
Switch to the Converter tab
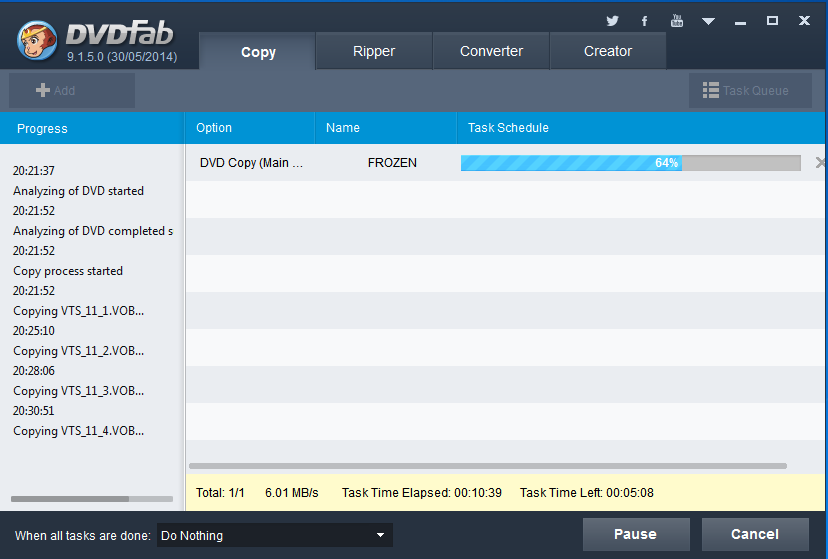(x=491, y=51)
